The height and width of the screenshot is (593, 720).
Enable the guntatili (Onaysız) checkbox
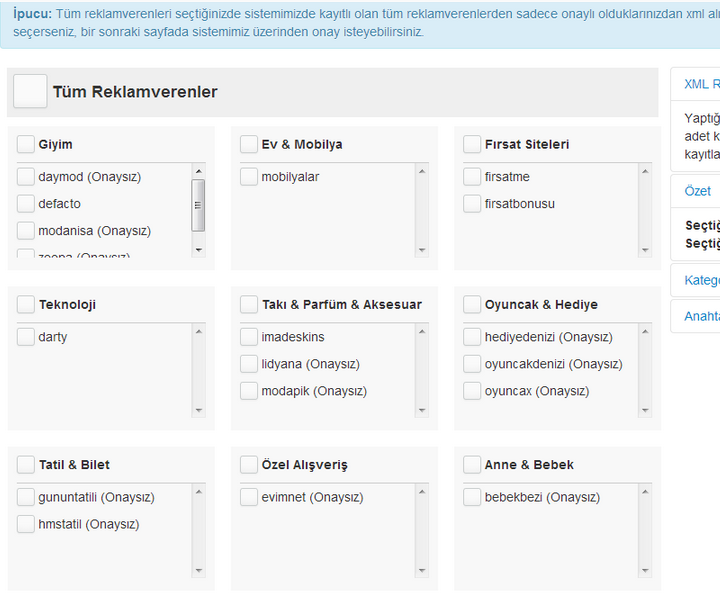[26, 497]
